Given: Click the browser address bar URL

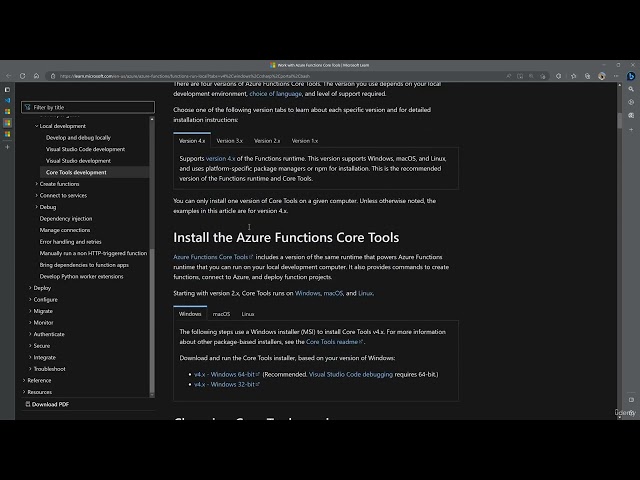Looking at the screenshot, I should coord(184,76).
